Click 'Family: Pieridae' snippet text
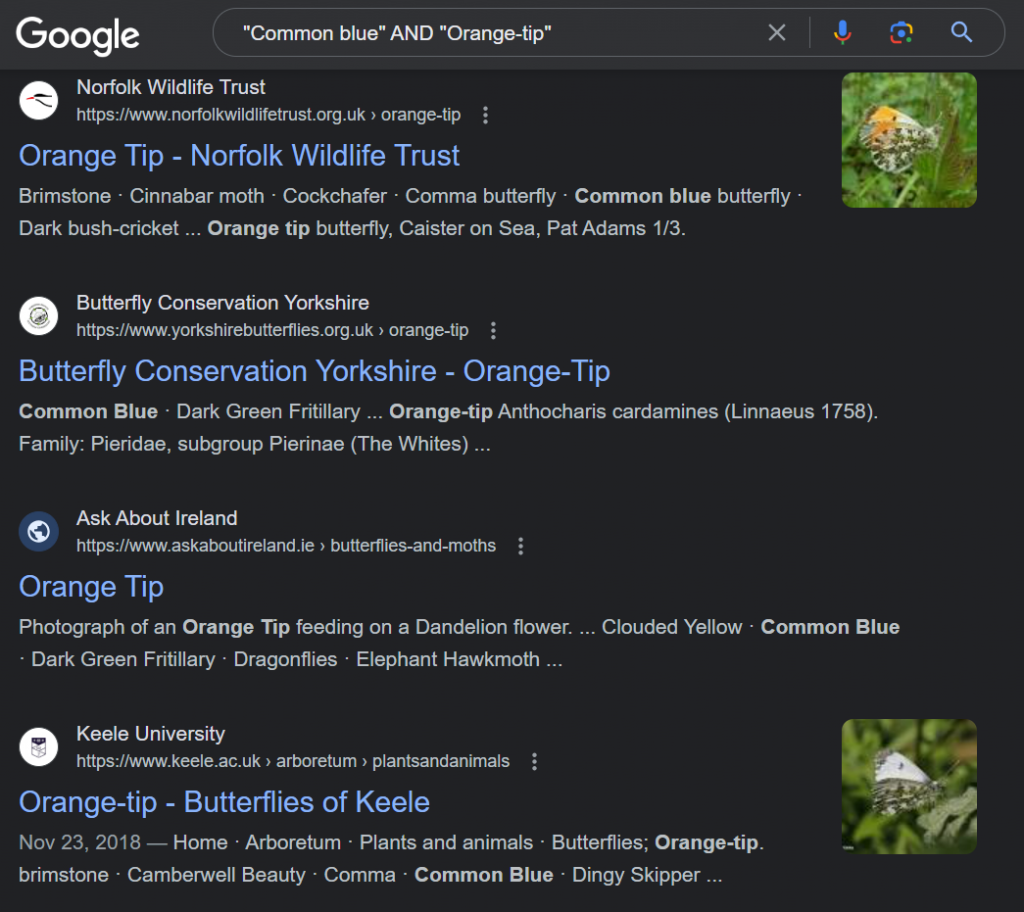 (95, 444)
